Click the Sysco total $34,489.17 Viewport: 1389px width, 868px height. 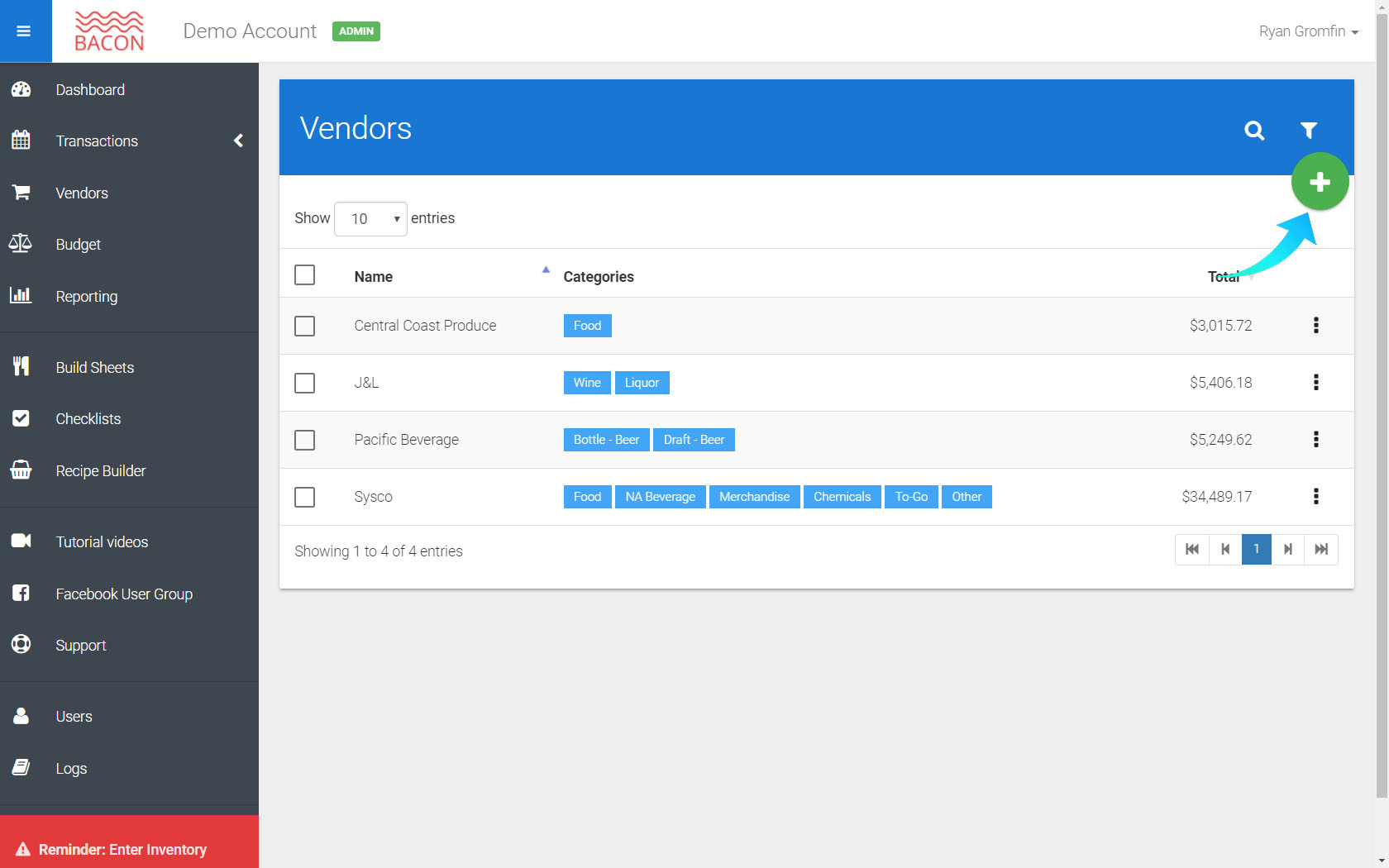point(1216,497)
